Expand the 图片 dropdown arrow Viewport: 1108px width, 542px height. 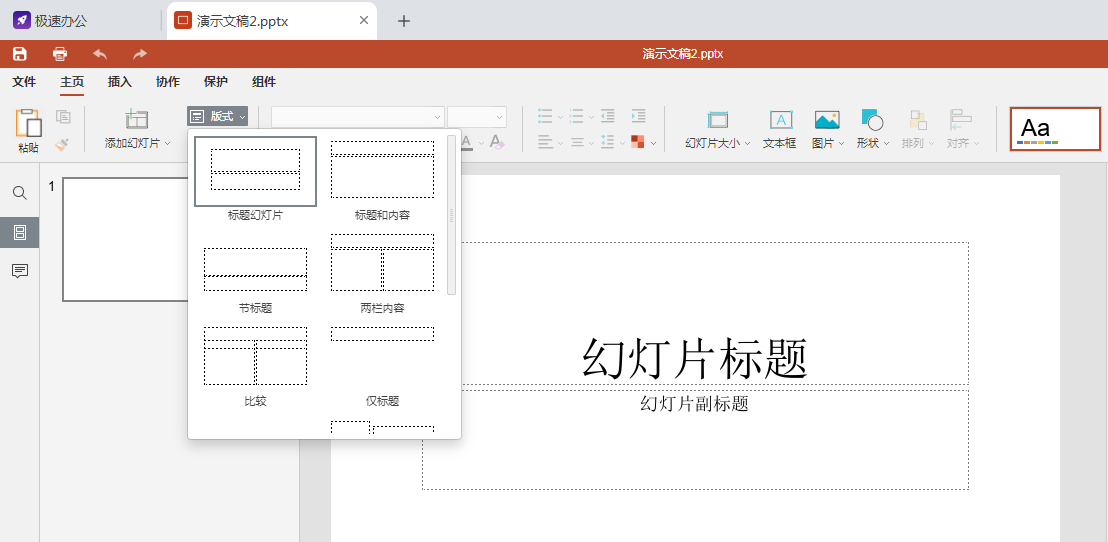click(842, 143)
